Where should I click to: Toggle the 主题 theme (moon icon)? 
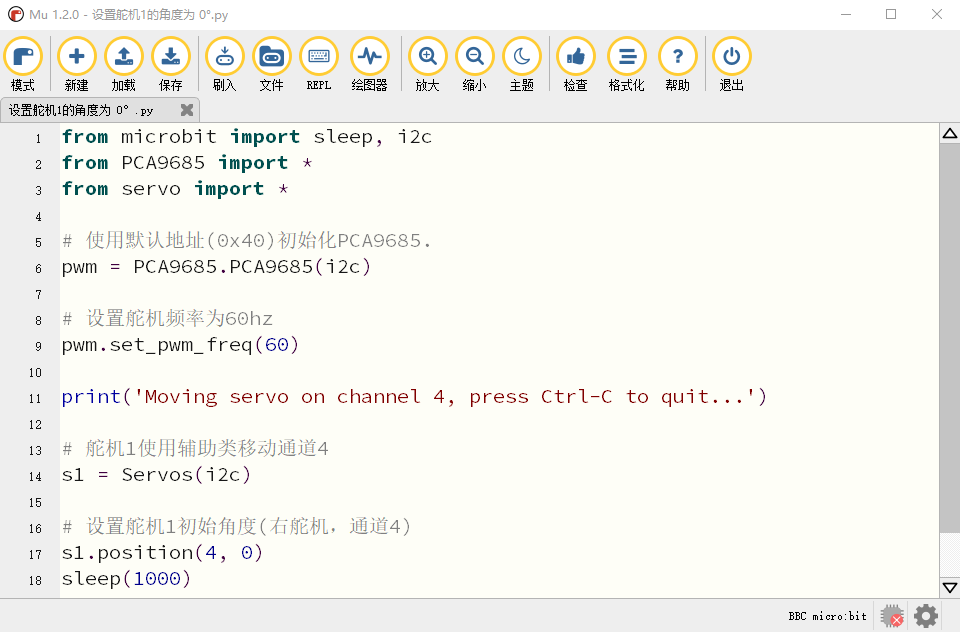pos(522,64)
